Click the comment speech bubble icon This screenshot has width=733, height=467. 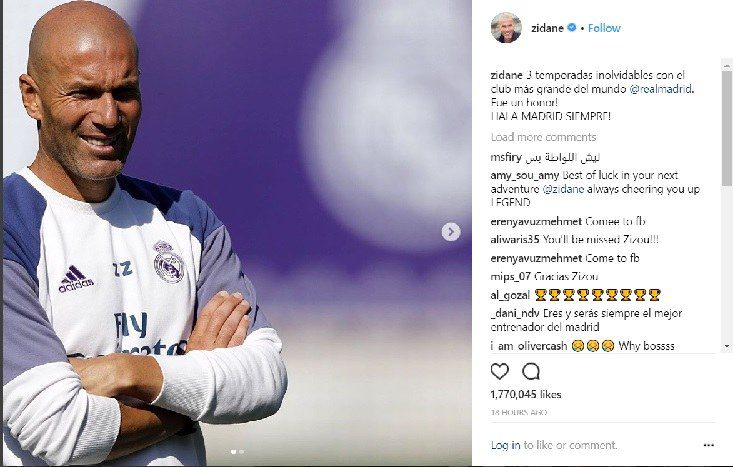coord(531,372)
